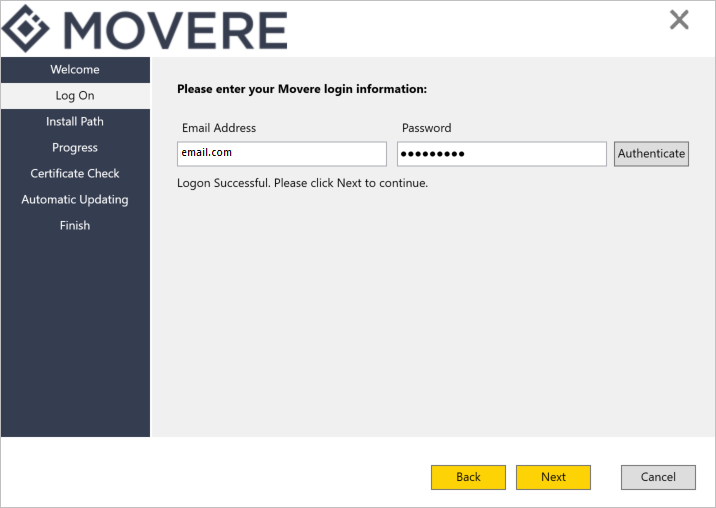Click the Authenticate button

pyautogui.click(x=651, y=153)
